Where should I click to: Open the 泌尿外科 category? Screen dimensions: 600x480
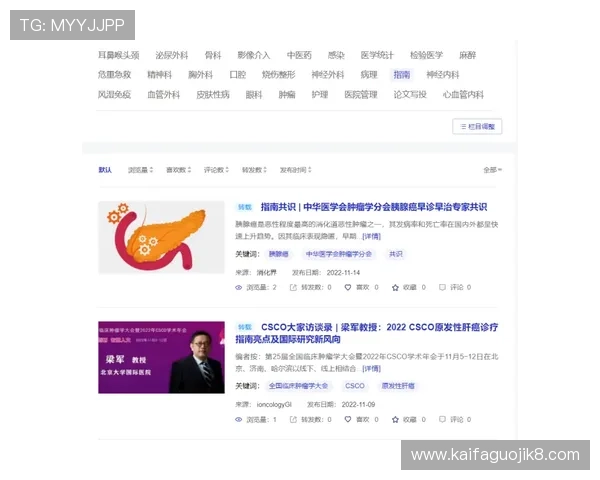(172, 55)
